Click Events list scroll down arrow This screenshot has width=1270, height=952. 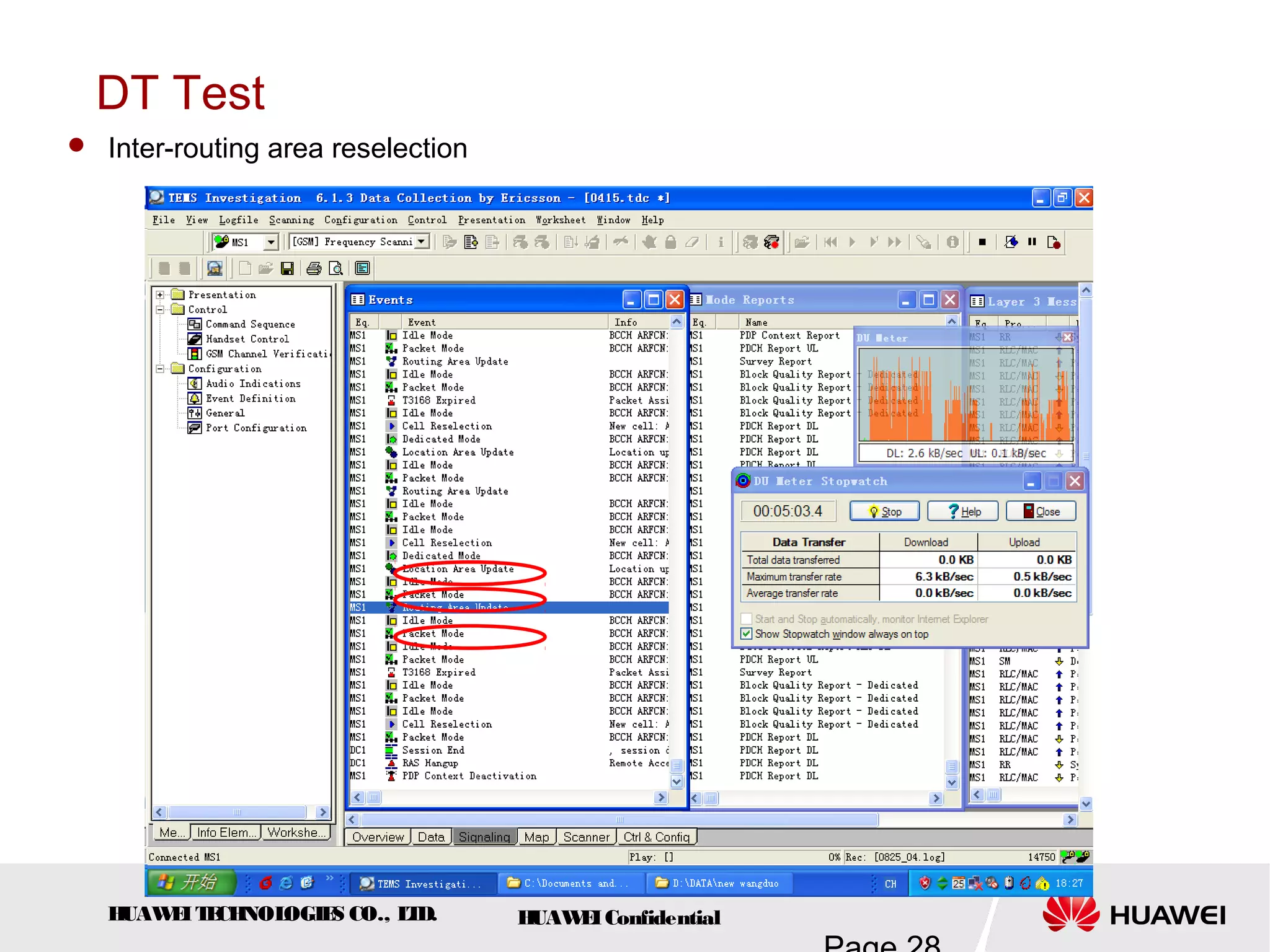(x=677, y=782)
